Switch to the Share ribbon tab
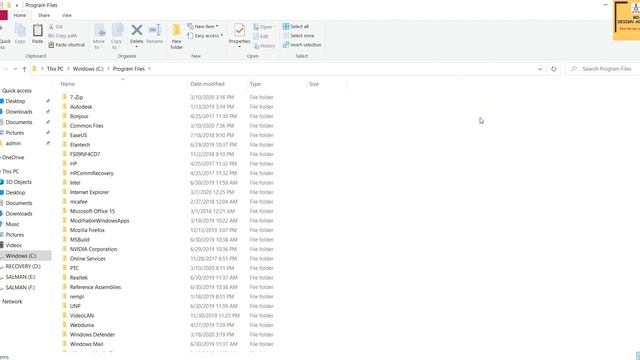The width and height of the screenshot is (640, 360). point(44,15)
